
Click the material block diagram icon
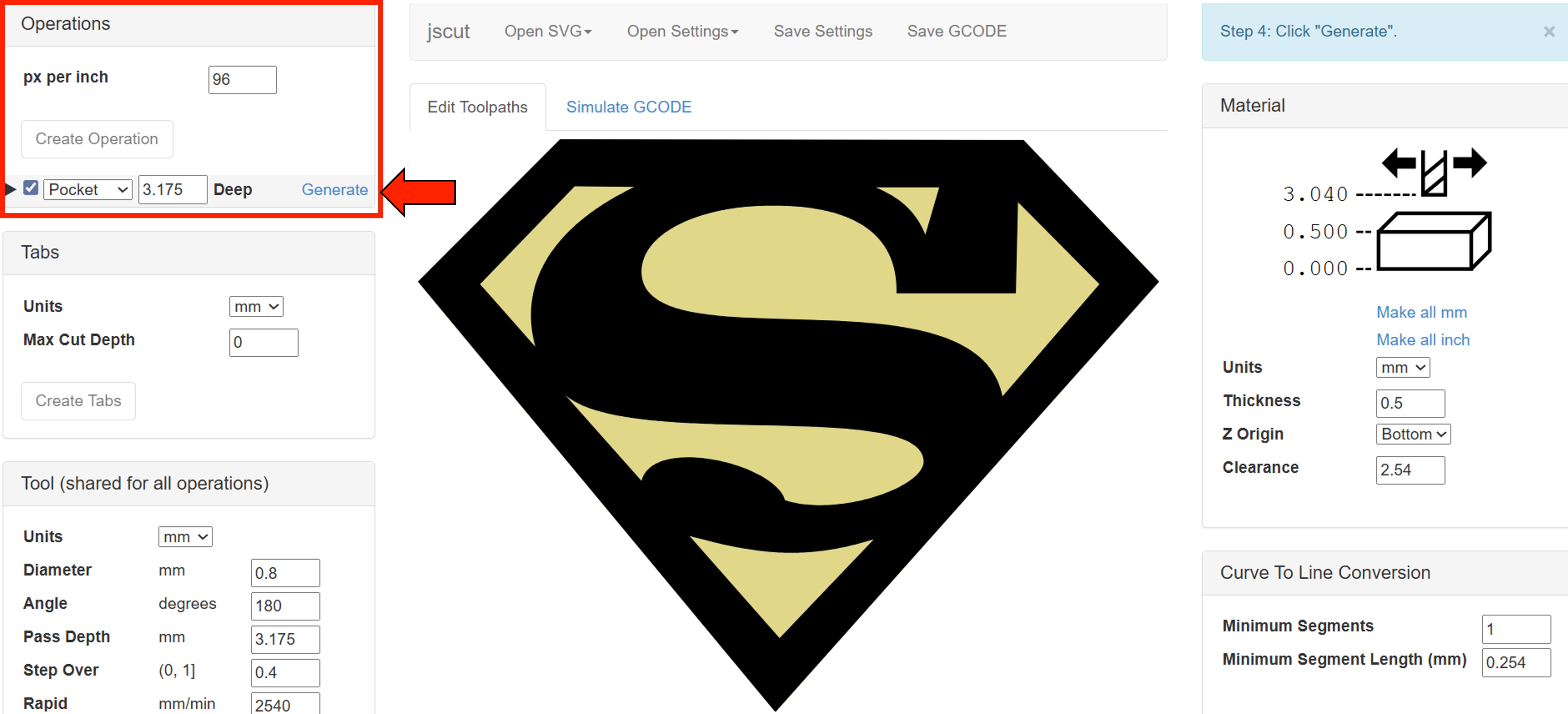[x=1434, y=242]
